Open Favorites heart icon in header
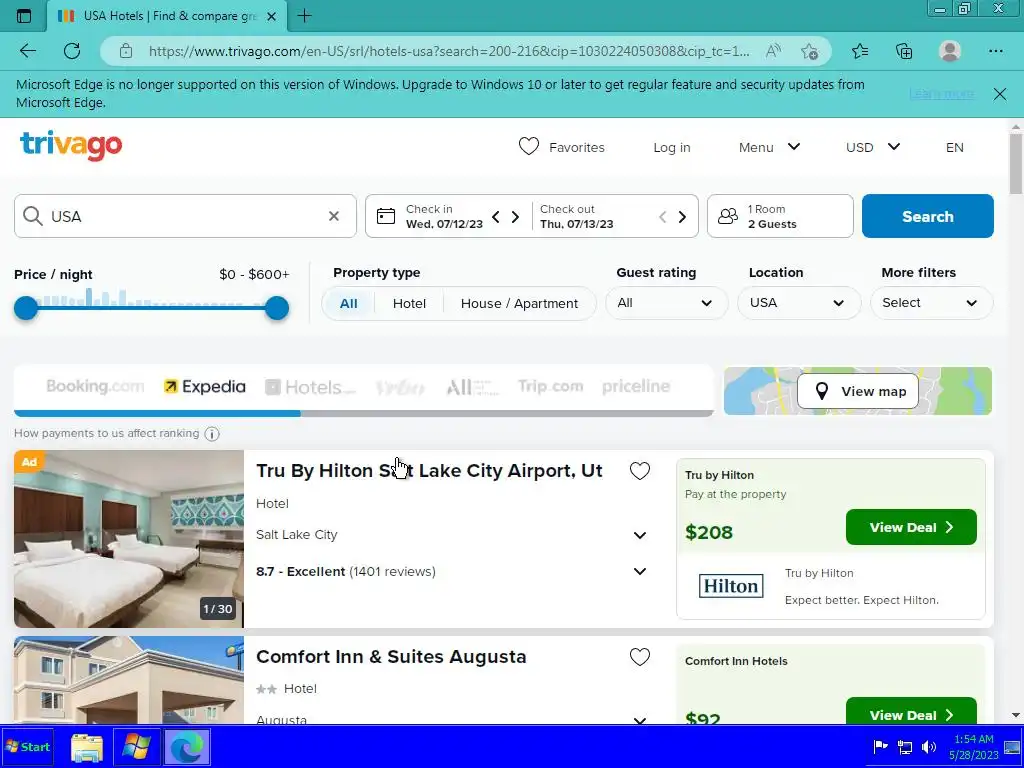This screenshot has height=768, width=1024. tap(528, 146)
